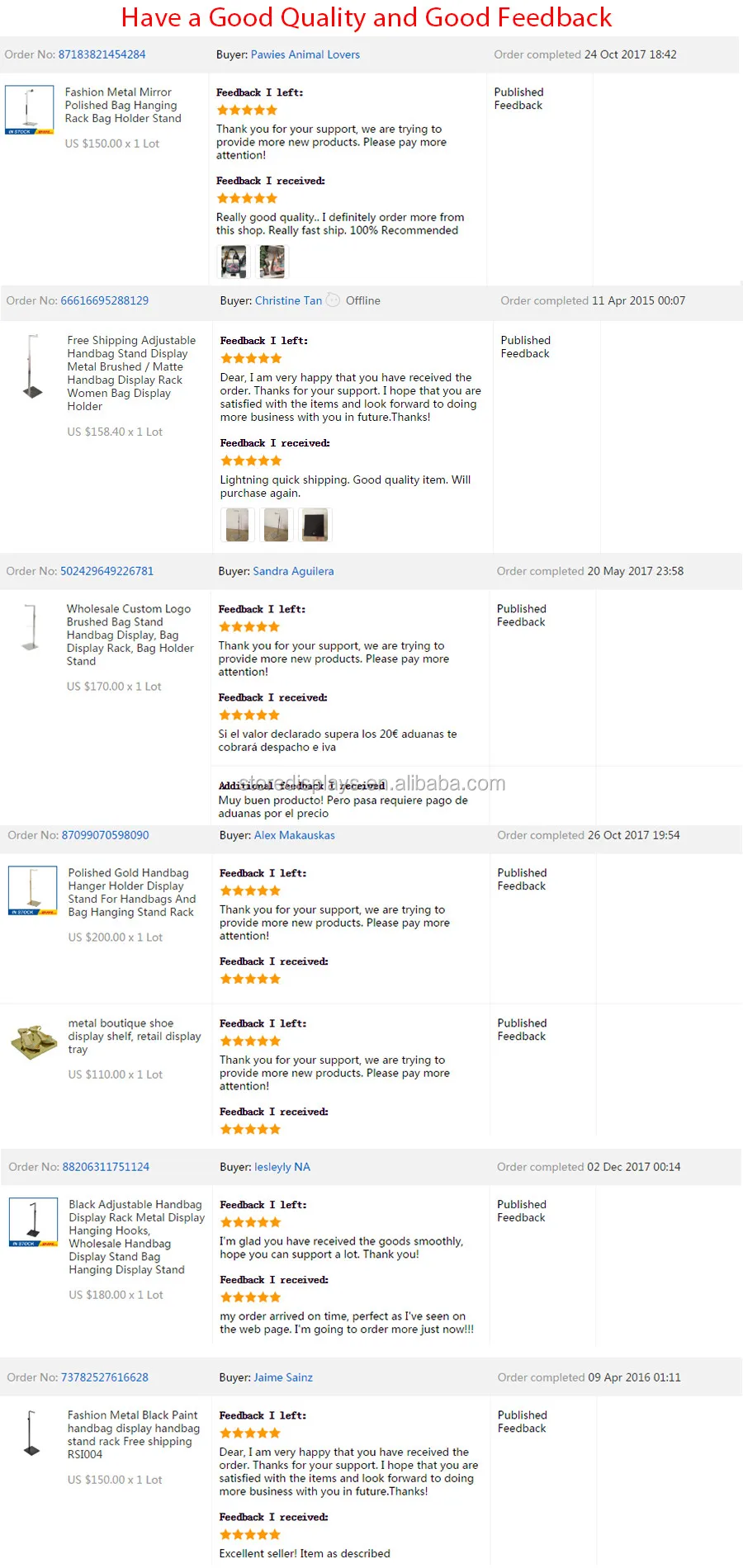
Task: Click the offline chat icon beside Christine Tan
Action: pos(333,300)
